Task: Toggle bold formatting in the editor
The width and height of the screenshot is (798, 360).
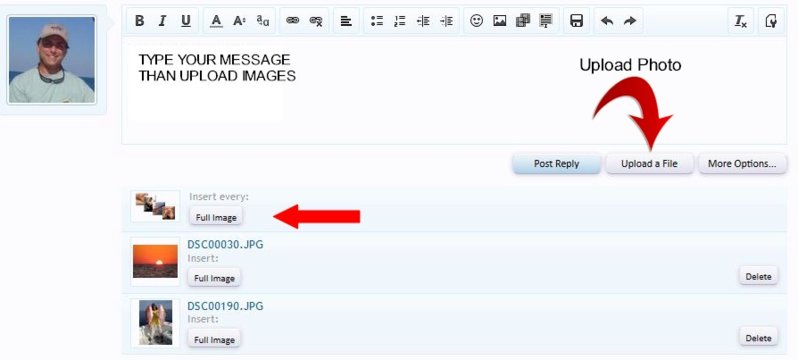Action: tap(139, 21)
